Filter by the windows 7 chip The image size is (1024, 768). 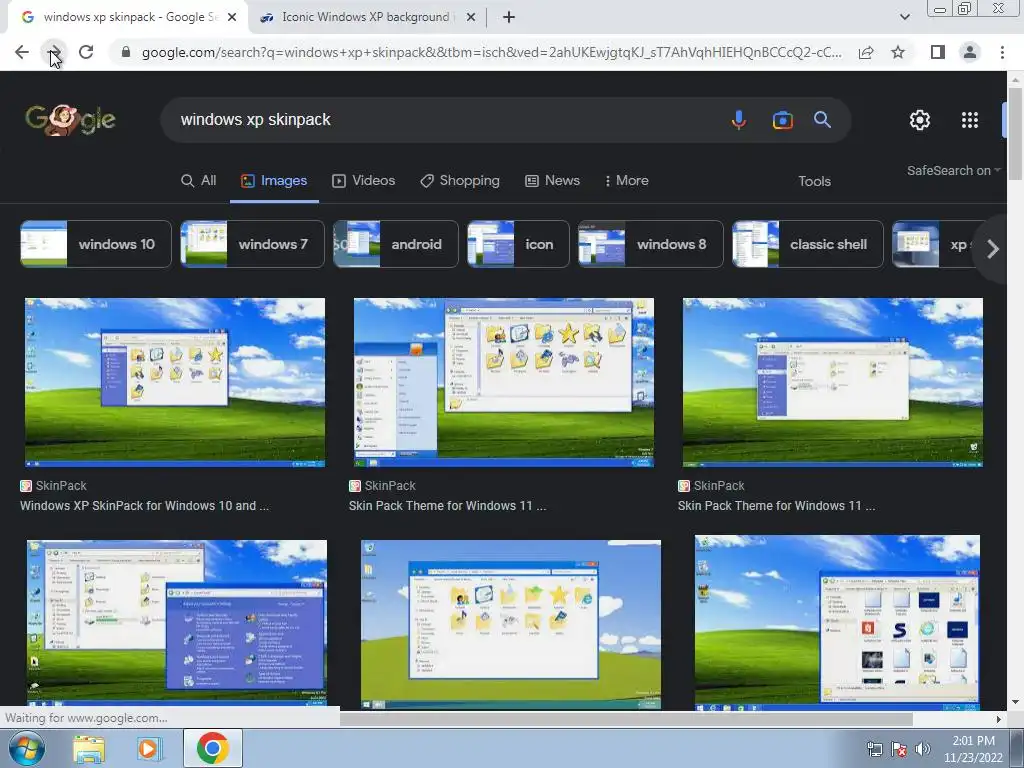[x=252, y=244]
